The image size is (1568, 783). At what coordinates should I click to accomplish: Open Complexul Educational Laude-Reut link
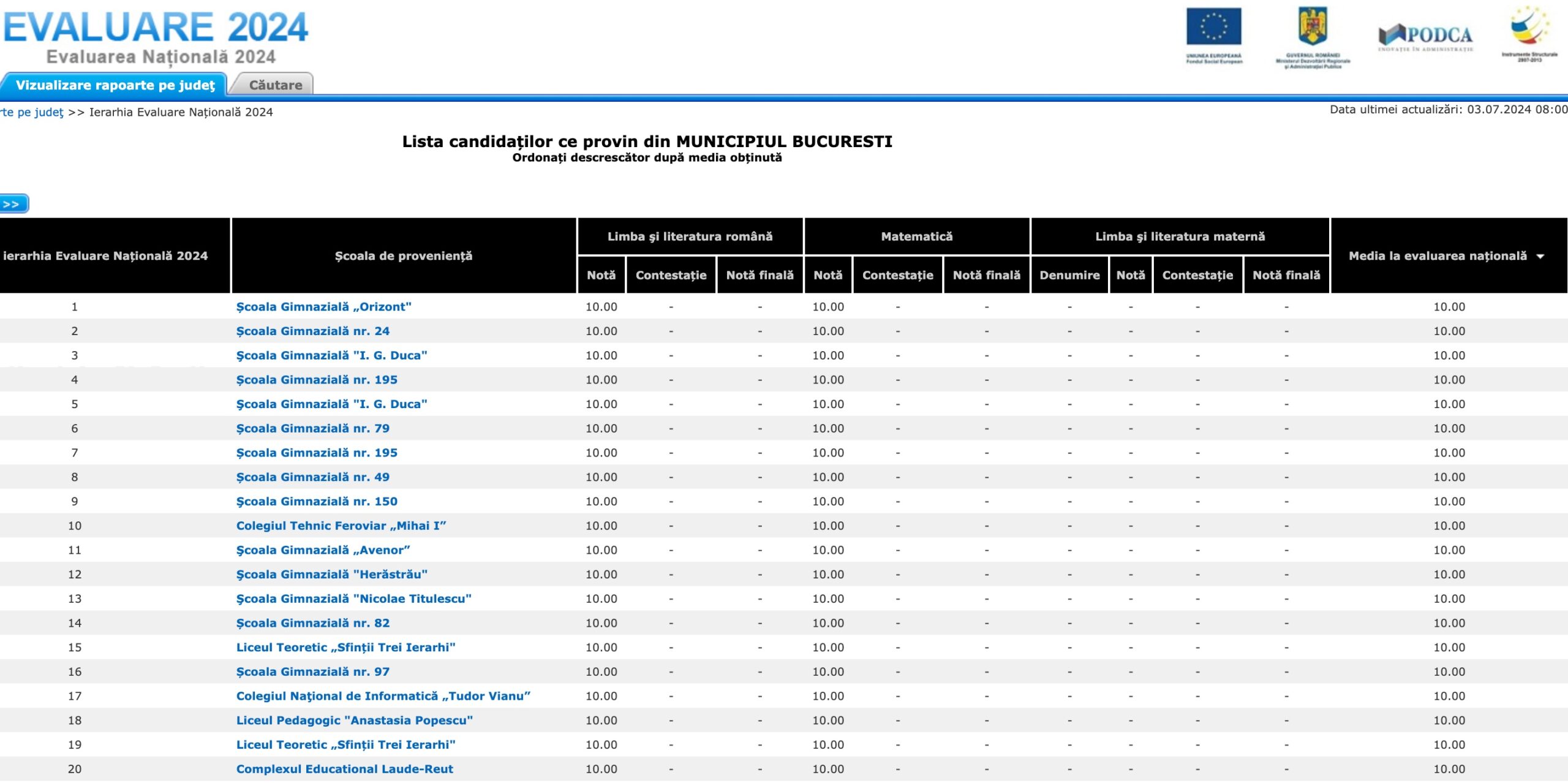pyautogui.click(x=344, y=769)
